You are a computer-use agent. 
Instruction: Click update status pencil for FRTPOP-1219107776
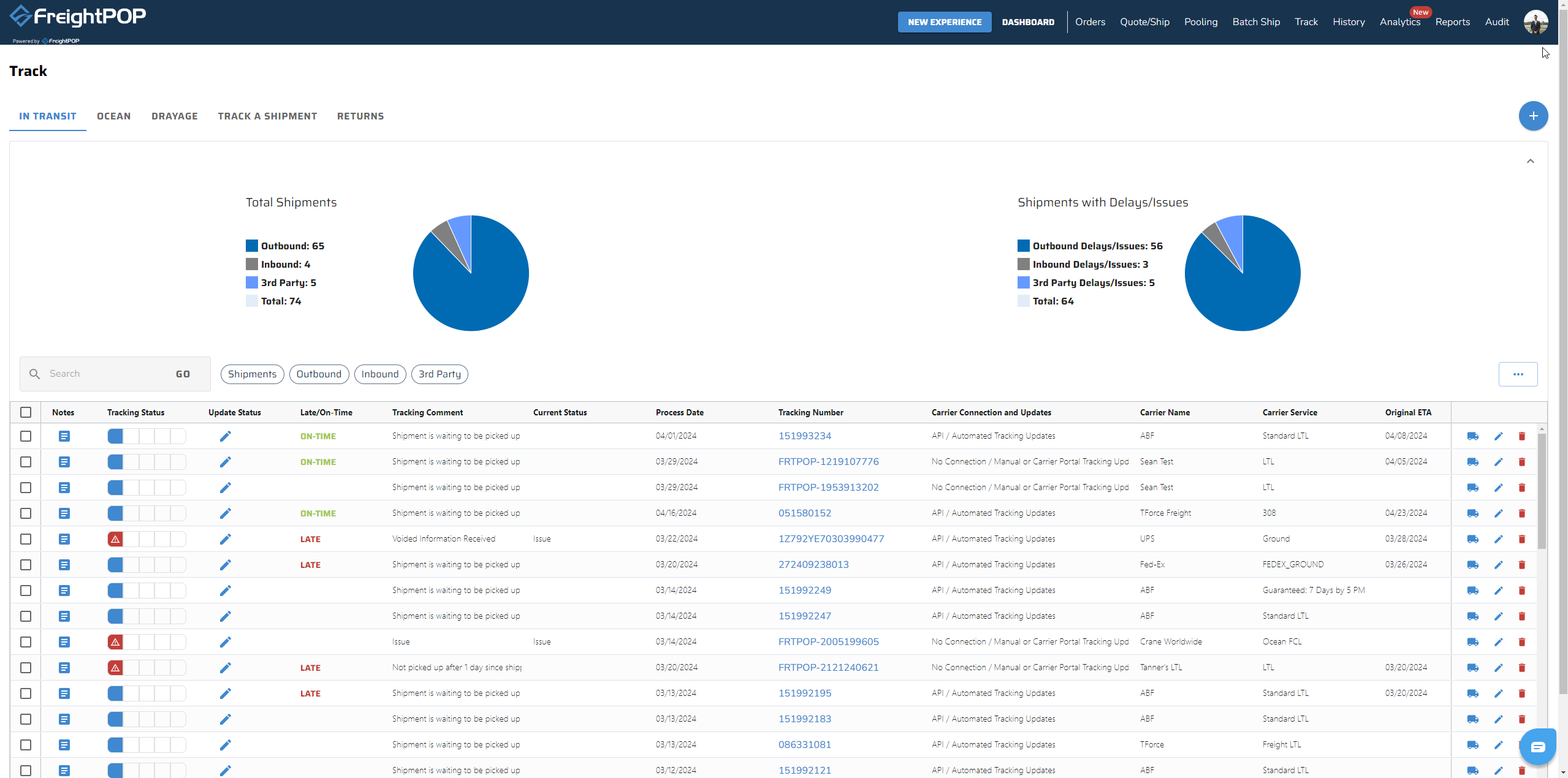[x=226, y=462]
